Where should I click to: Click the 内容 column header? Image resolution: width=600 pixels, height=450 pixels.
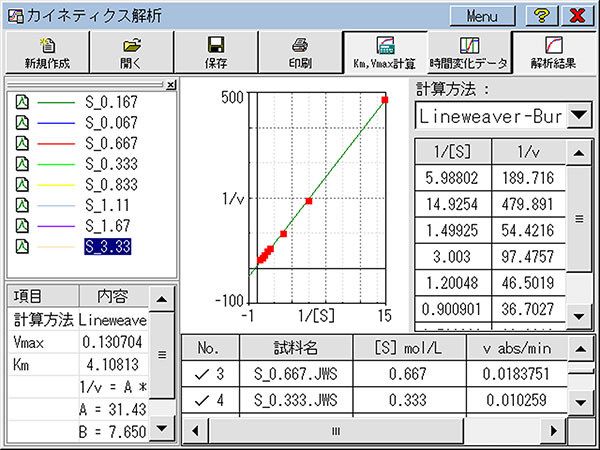(x=113, y=296)
